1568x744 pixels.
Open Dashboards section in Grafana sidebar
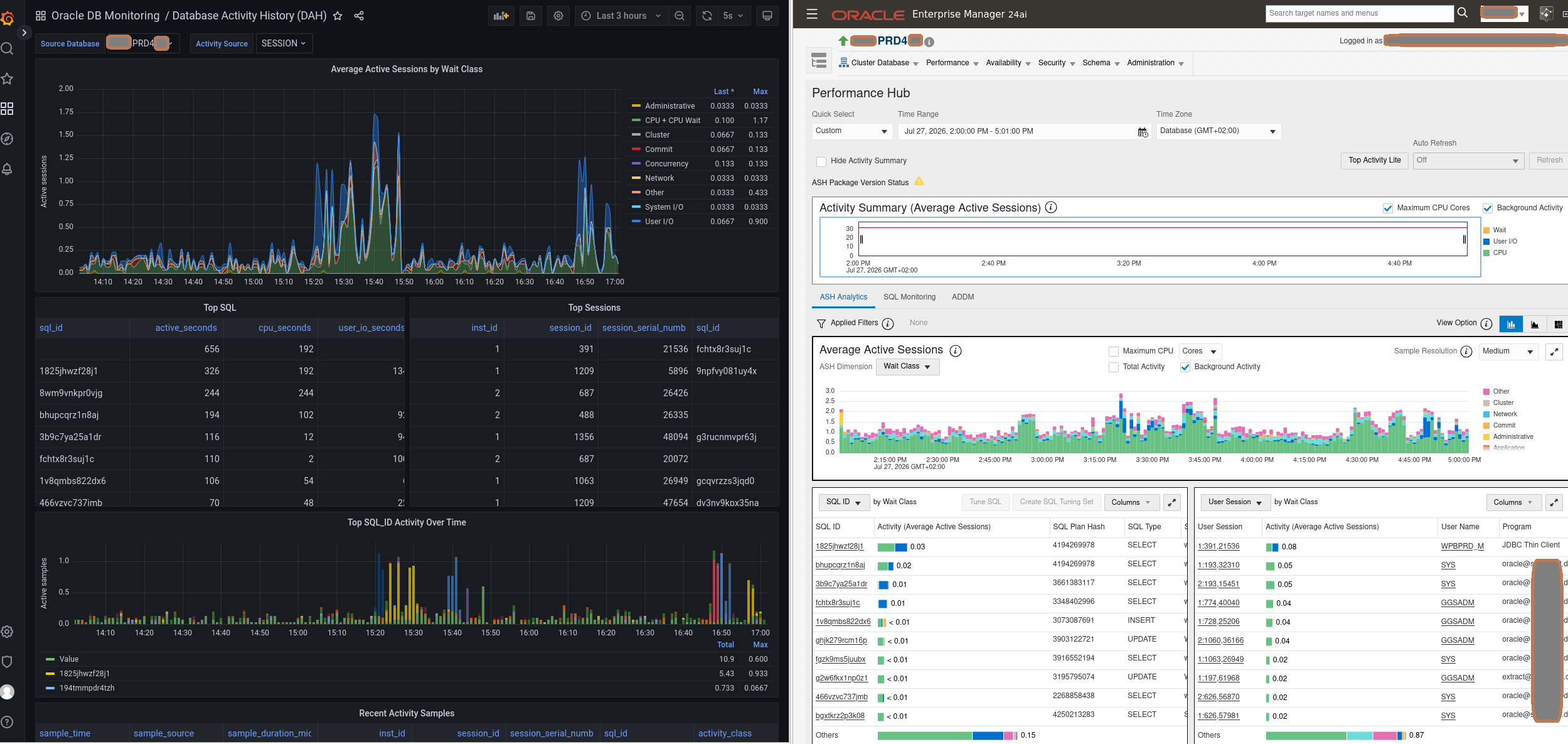(8, 109)
